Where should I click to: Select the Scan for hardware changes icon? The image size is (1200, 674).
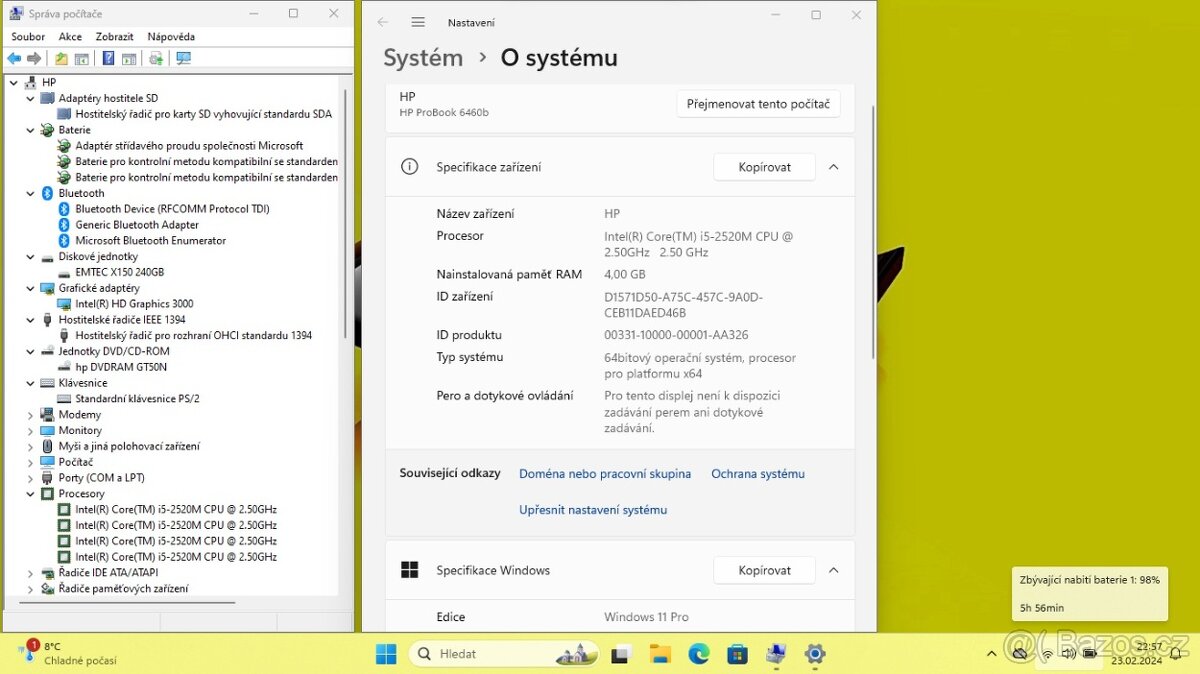pyautogui.click(x=183, y=58)
